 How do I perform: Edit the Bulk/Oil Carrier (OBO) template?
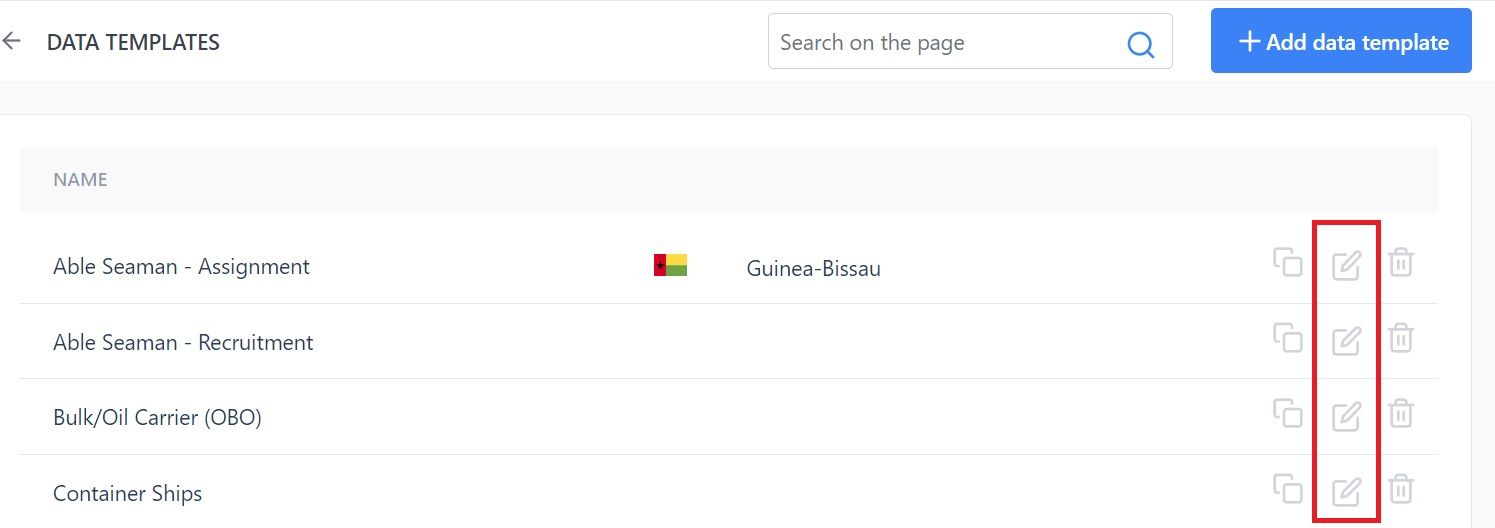click(x=1346, y=416)
